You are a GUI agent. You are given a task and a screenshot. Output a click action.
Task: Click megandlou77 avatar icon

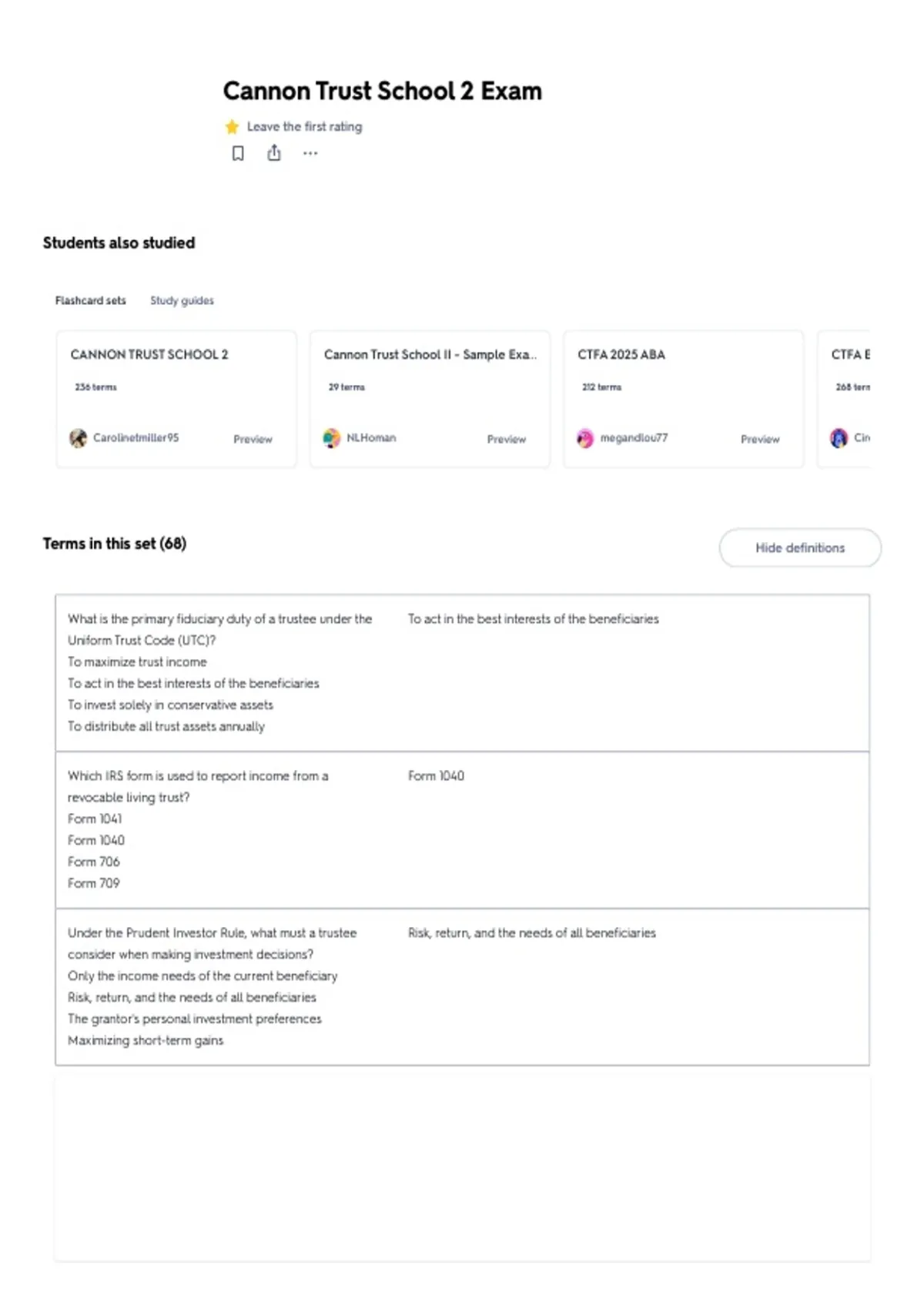tap(585, 438)
